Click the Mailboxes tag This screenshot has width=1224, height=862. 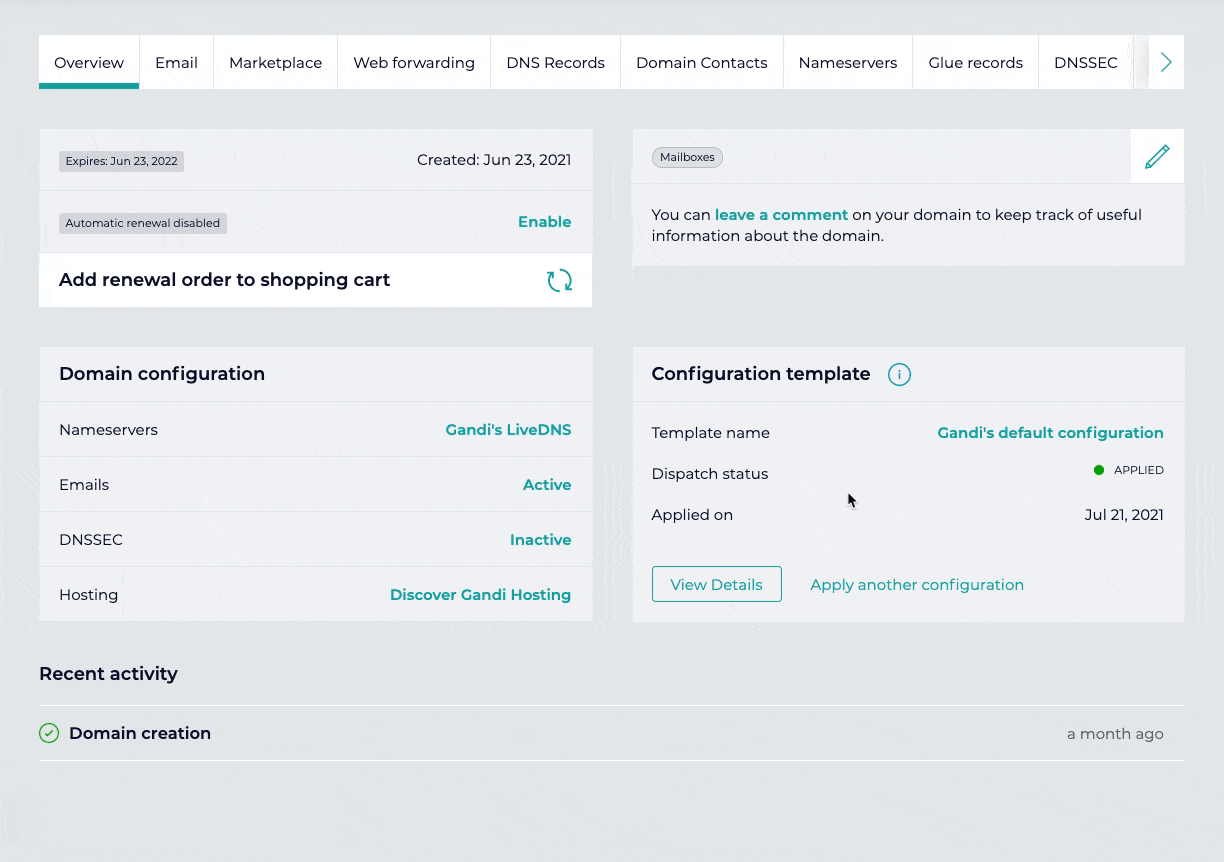click(687, 158)
